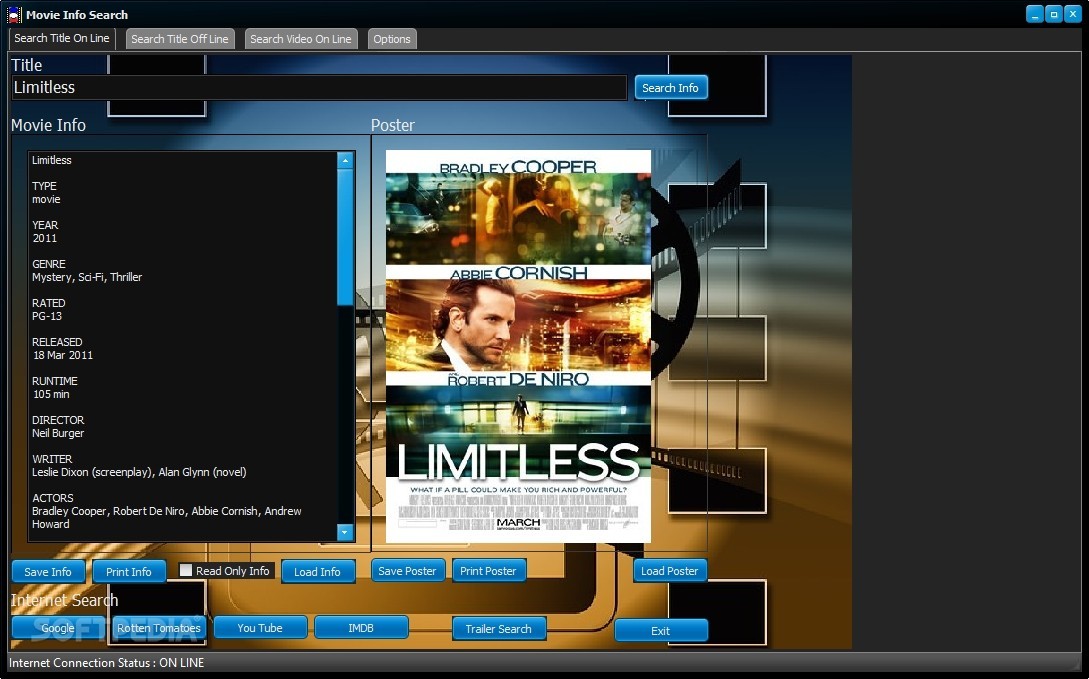This screenshot has height=679, width=1089.
Task: Click the '105 min' runtime text
Action: tap(51, 394)
